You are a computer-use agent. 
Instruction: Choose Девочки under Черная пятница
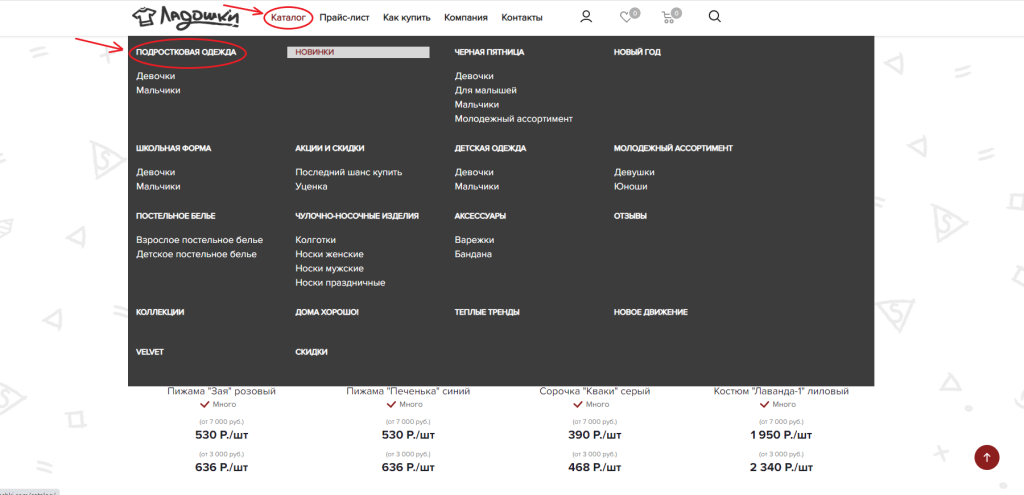click(474, 76)
